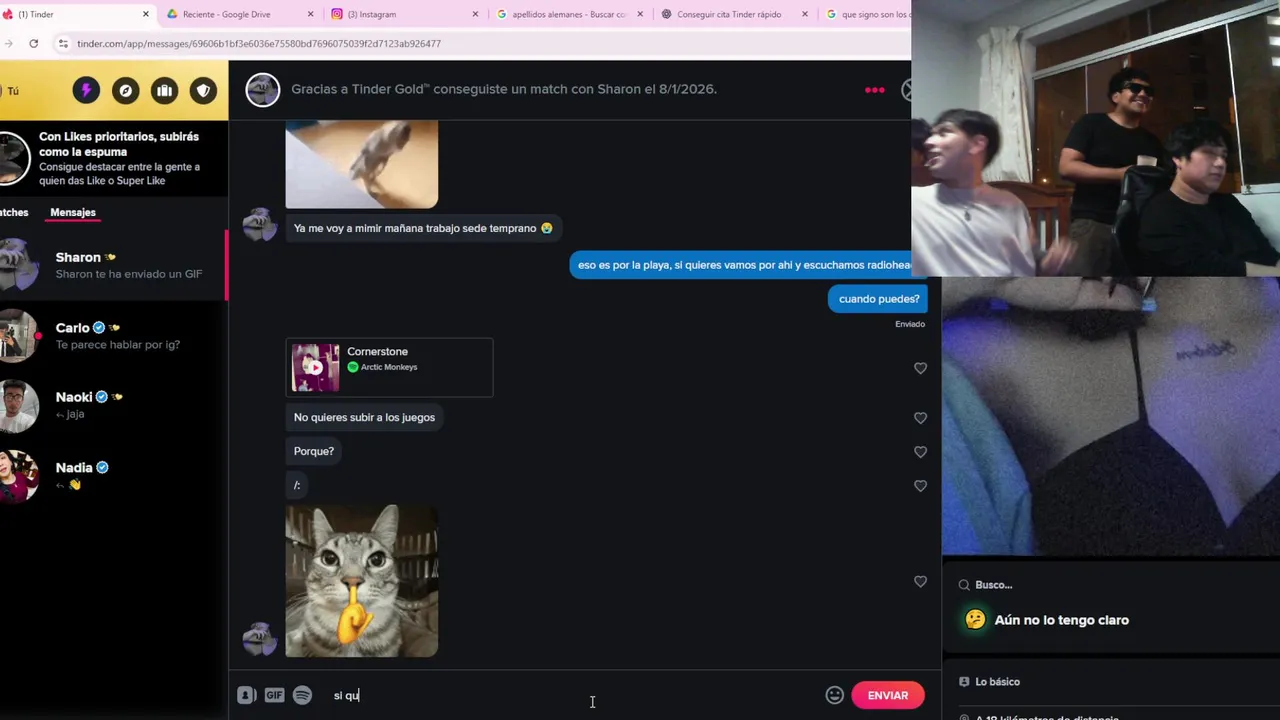Viewport: 1280px width, 720px height.
Task: Like the 'No quieres subir a los juegos' message
Action: click(920, 418)
